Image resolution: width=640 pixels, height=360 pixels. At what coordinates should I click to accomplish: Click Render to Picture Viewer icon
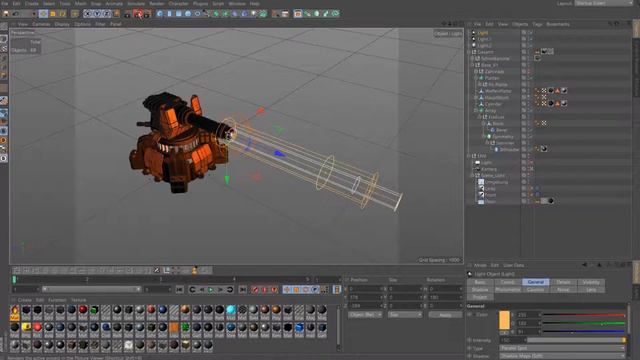pos(138,14)
